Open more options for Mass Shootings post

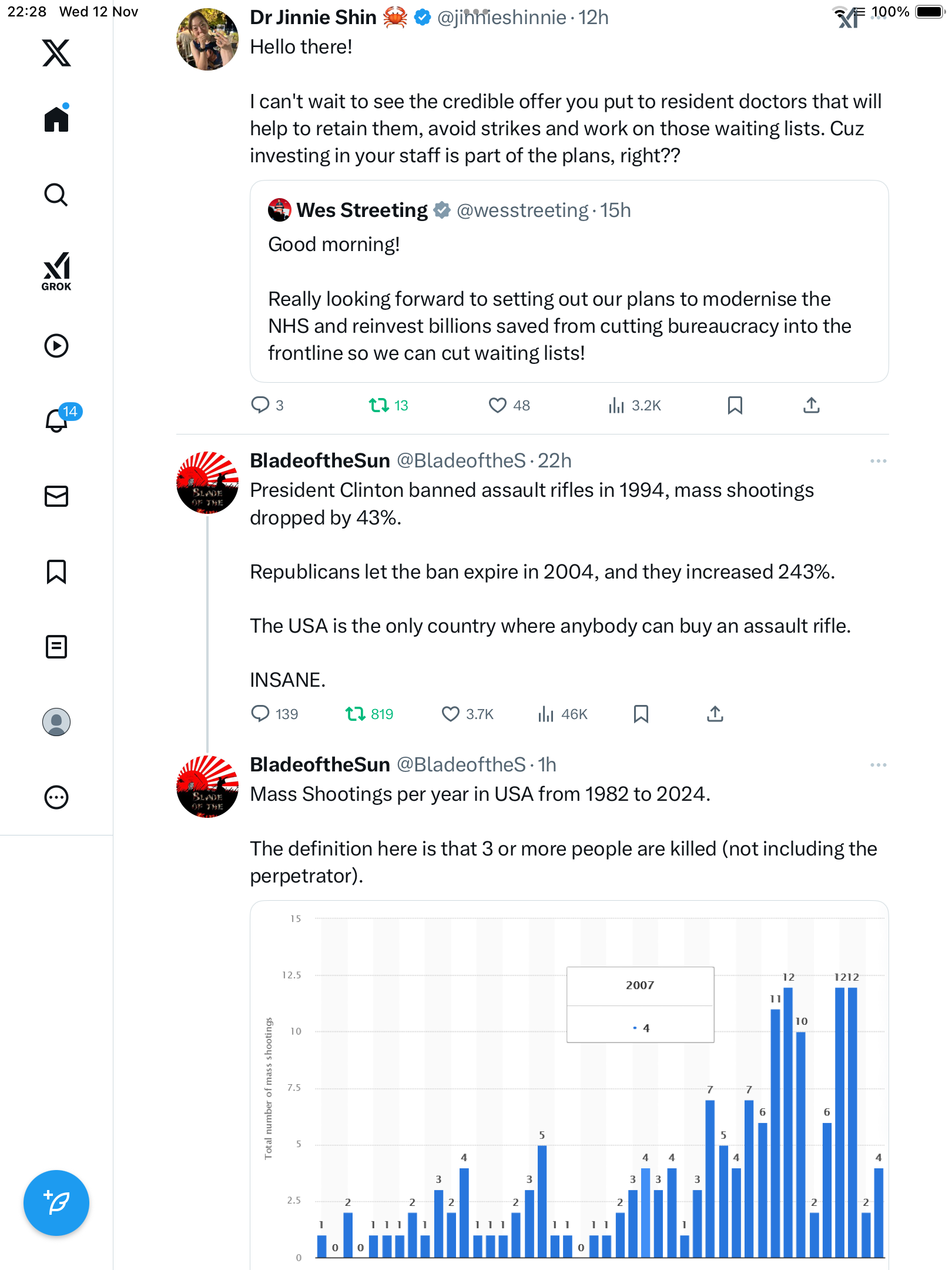(x=878, y=765)
